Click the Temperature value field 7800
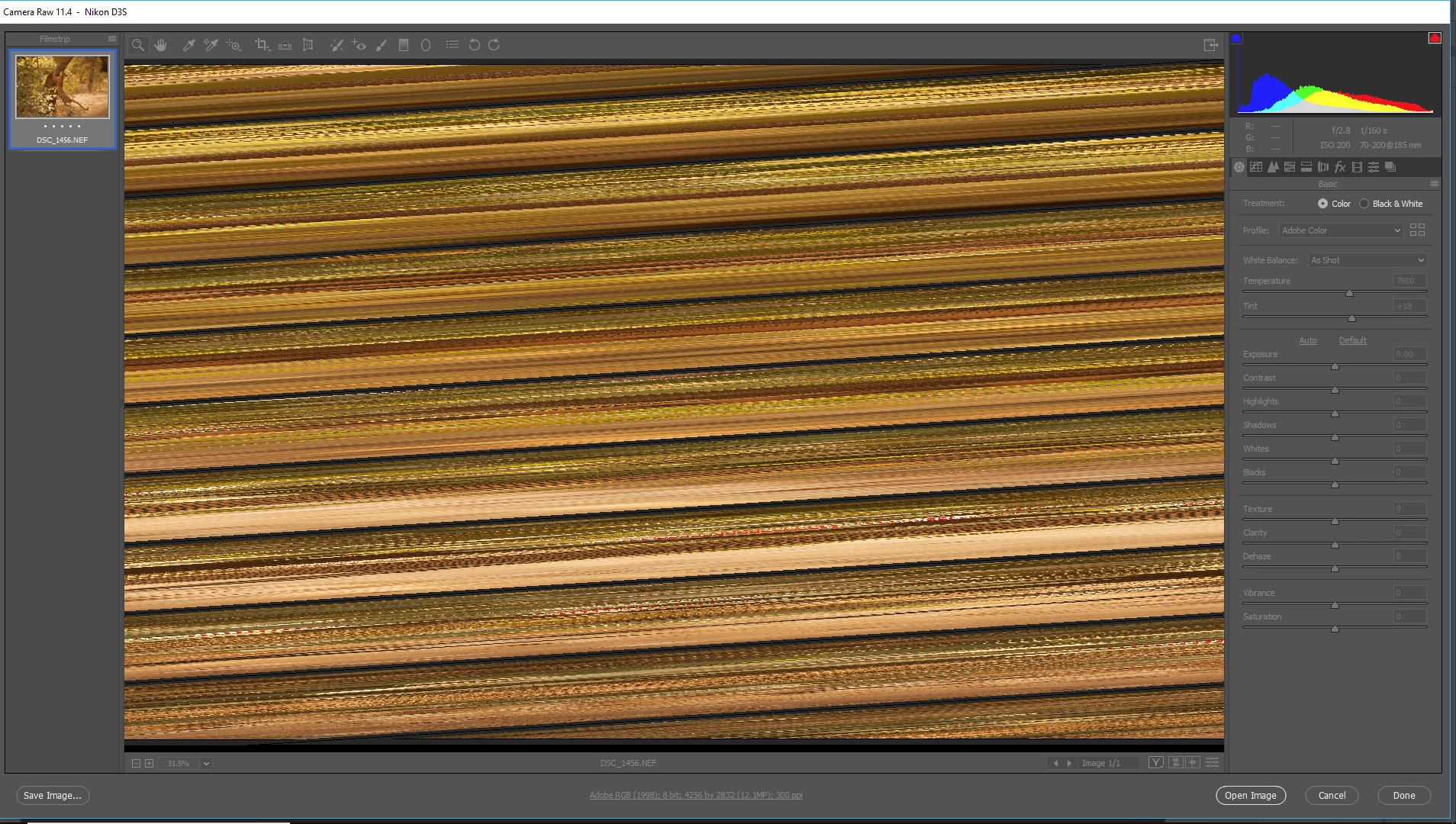The width and height of the screenshot is (1456, 824). [1409, 281]
